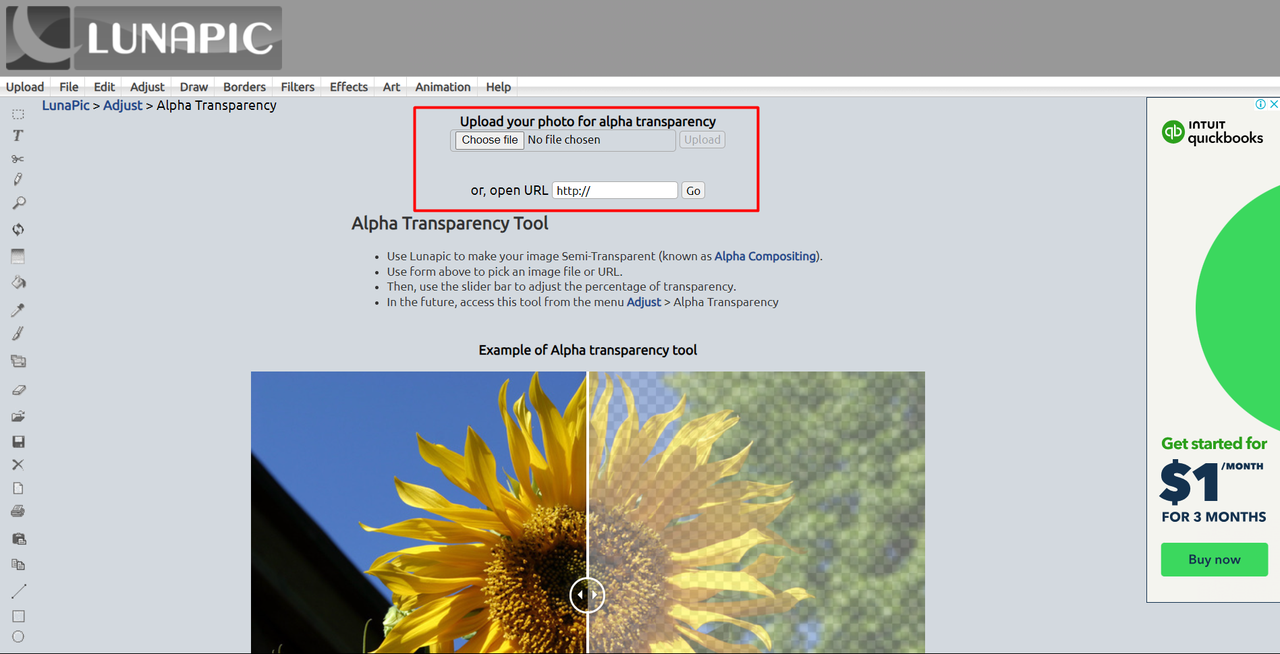Open the Upload menu
The image size is (1280, 654).
pyautogui.click(x=25, y=87)
